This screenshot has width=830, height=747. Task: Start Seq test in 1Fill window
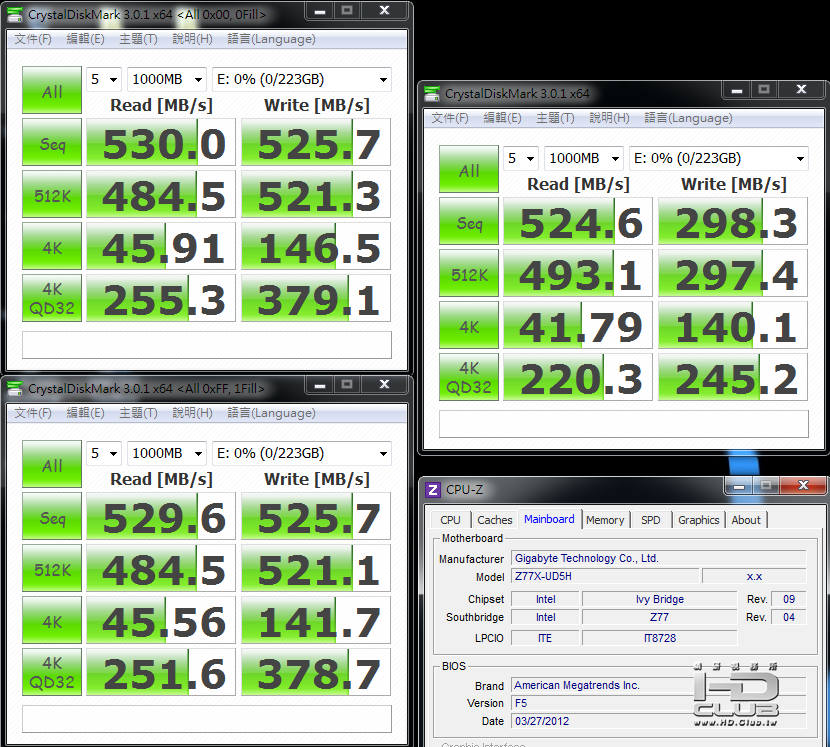pos(52,516)
